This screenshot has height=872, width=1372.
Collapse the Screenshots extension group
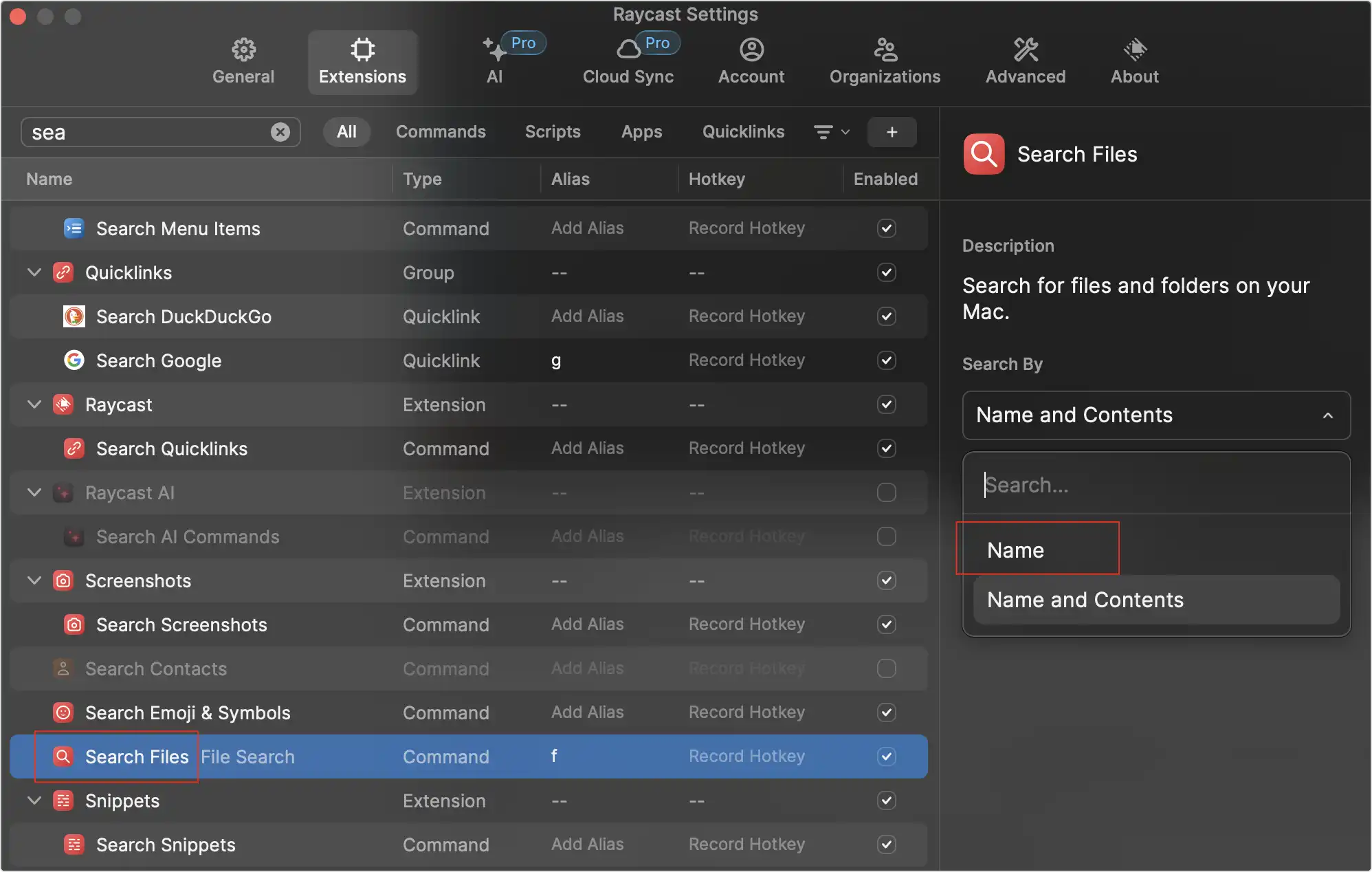[34, 580]
